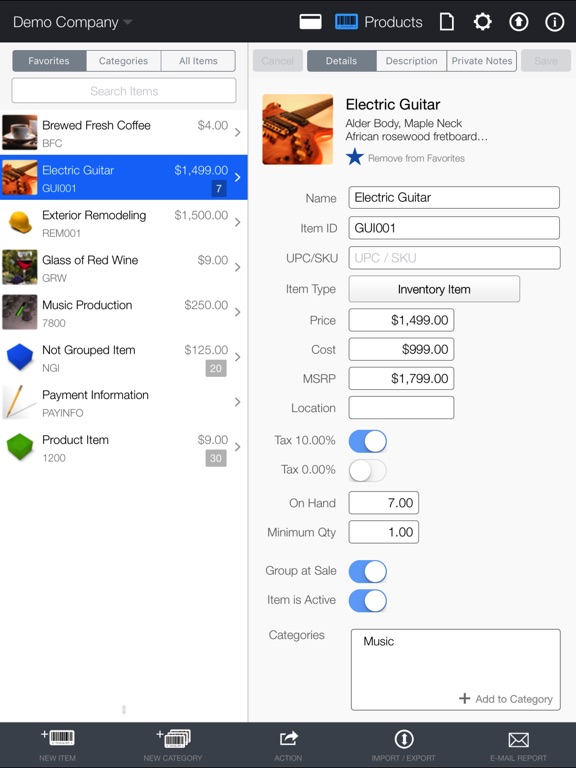Viewport: 576px width, 768px height.
Task: Tap the Exterior Remodeling hard hat icon
Action: 20,222
